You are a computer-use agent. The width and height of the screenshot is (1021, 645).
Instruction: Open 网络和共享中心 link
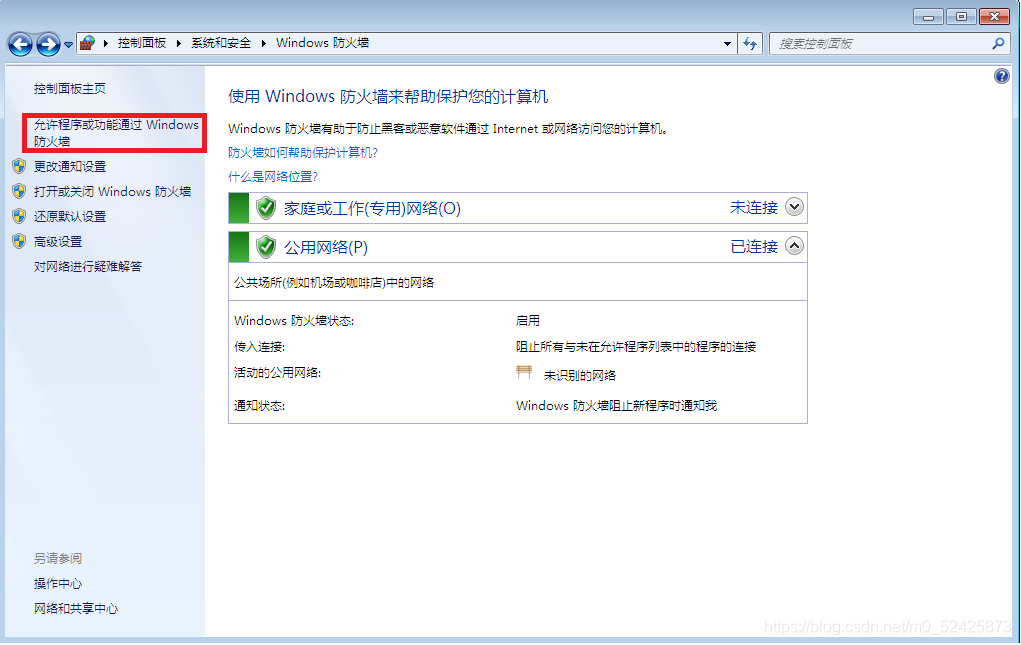76,609
